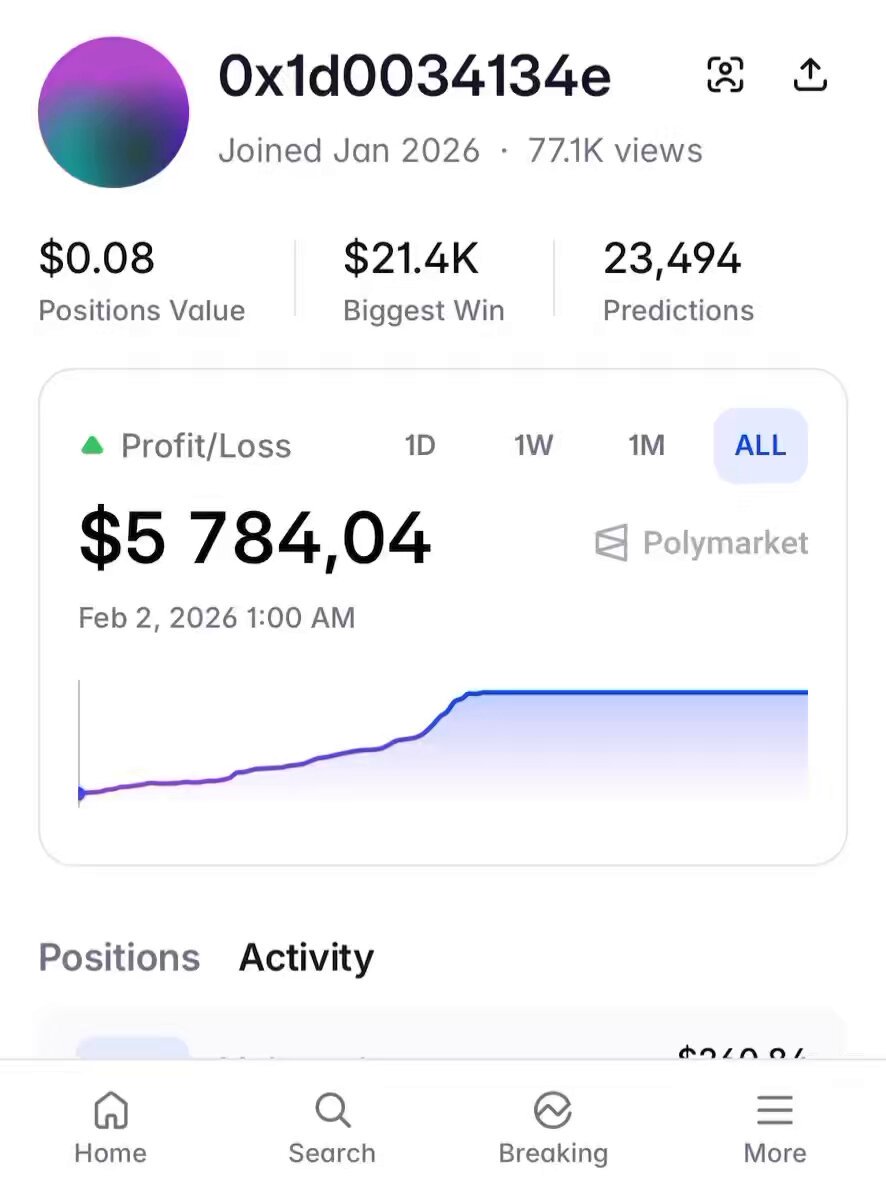Switch to the Positions tab

119,958
